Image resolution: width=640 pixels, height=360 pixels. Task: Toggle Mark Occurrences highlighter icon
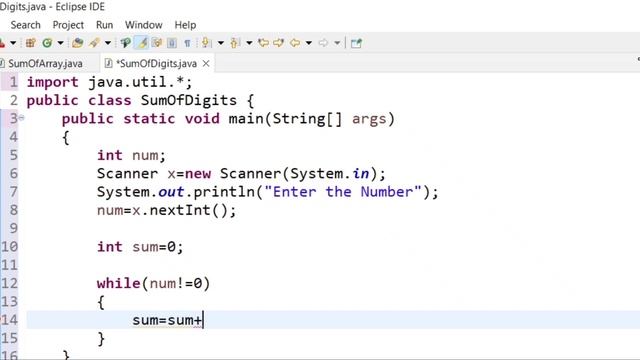pyautogui.click(x=142, y=43)
